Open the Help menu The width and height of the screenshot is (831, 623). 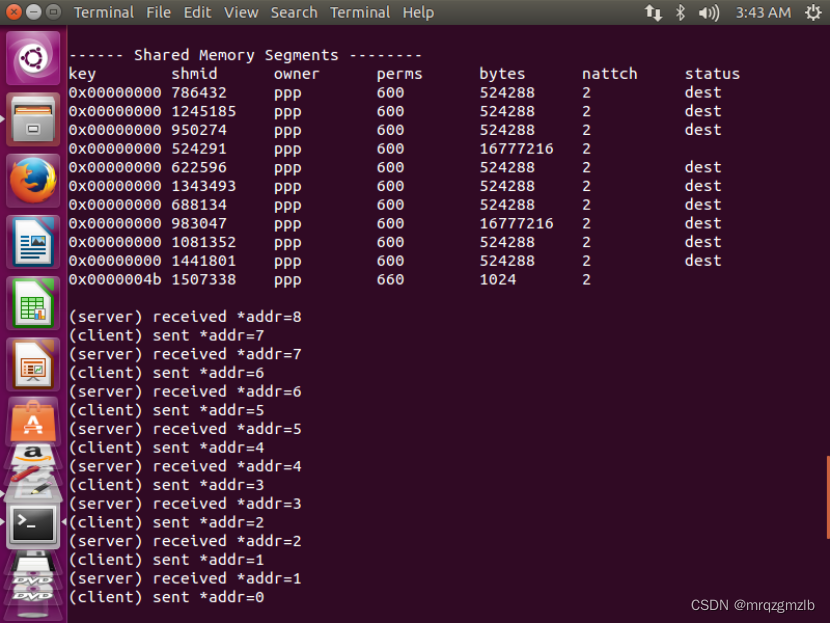pyautogui.click(x=418, y=12)
